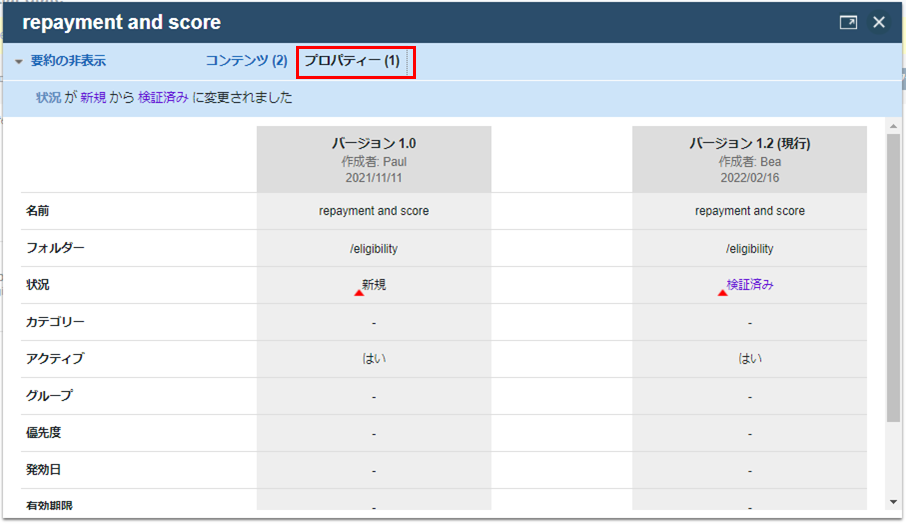This screenshot has width=906, height=525.
Task: Click the 優先度 row label
Action: tap(43, 433)
